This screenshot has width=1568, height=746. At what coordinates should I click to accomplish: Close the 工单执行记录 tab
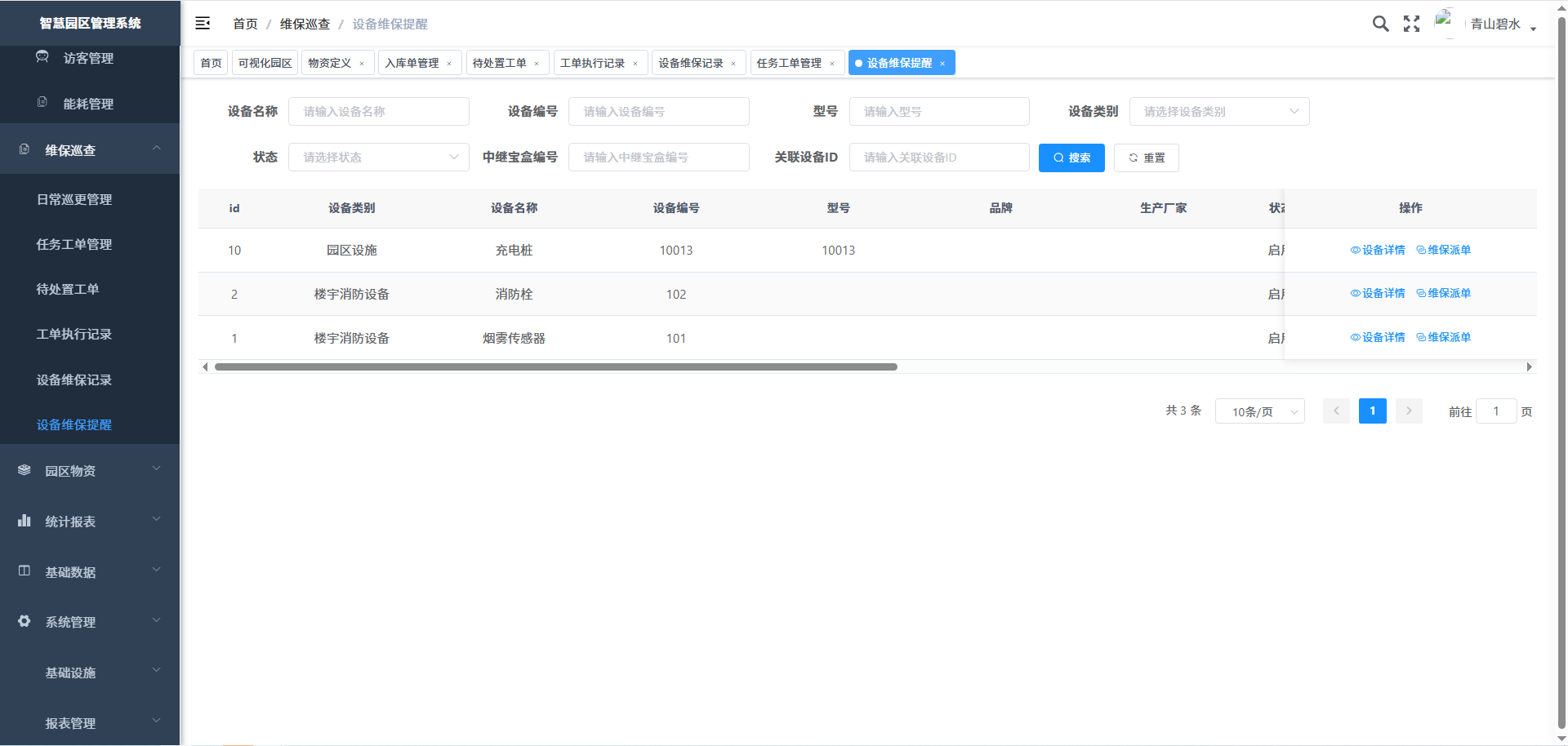tap(635, 64)
